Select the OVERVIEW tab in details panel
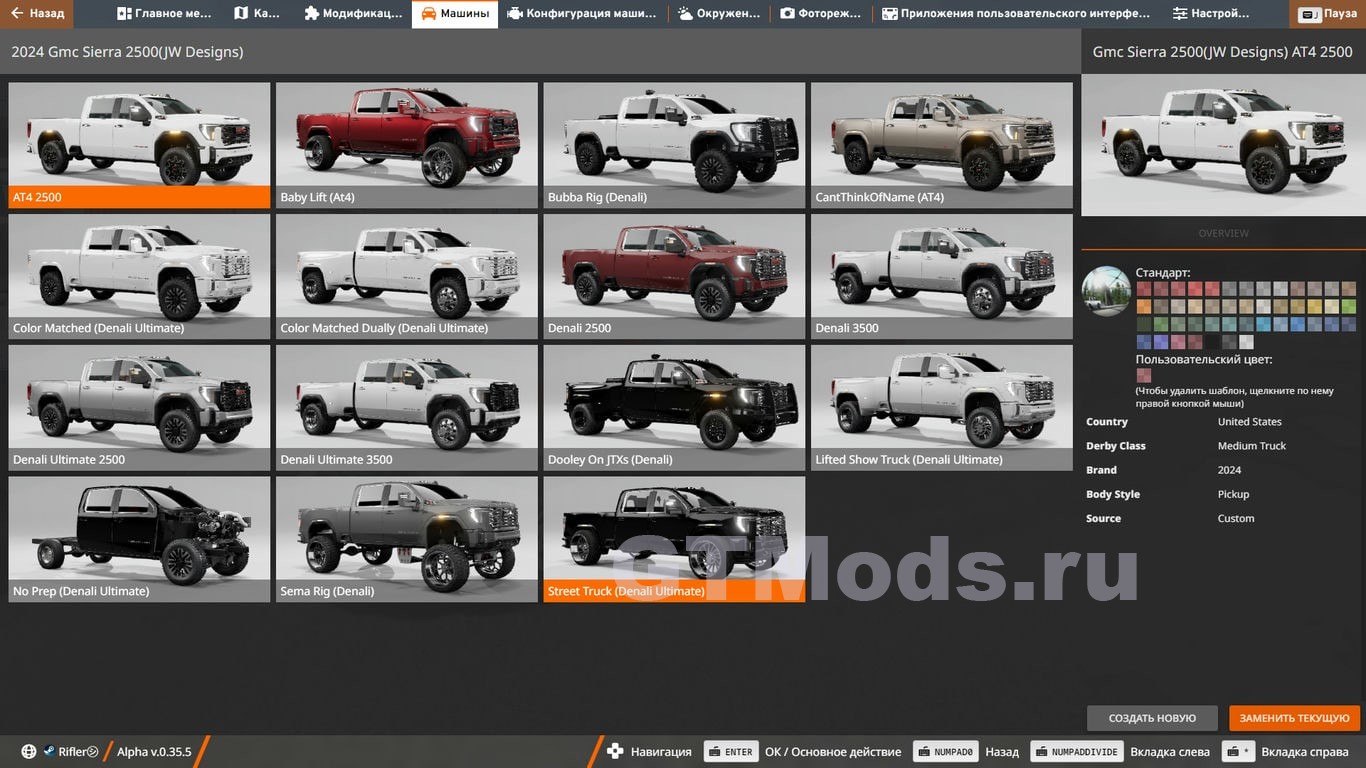Screen dimensions: 1366x768 1223,233
